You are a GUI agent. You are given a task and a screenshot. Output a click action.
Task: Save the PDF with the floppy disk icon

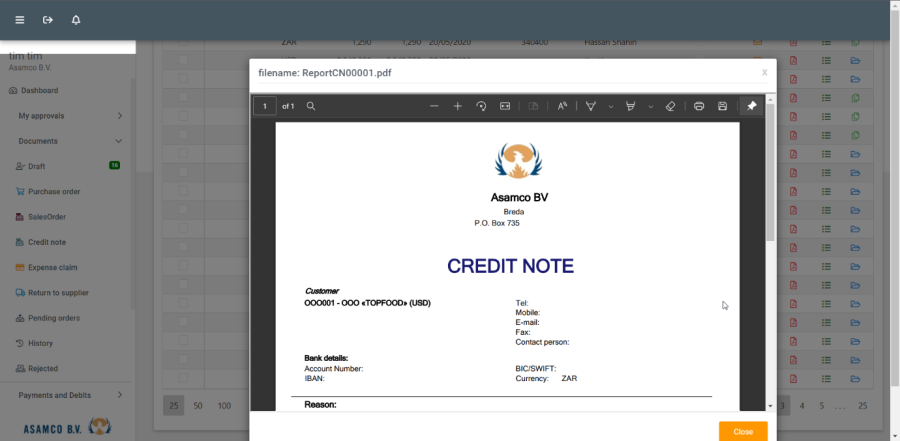722,106
